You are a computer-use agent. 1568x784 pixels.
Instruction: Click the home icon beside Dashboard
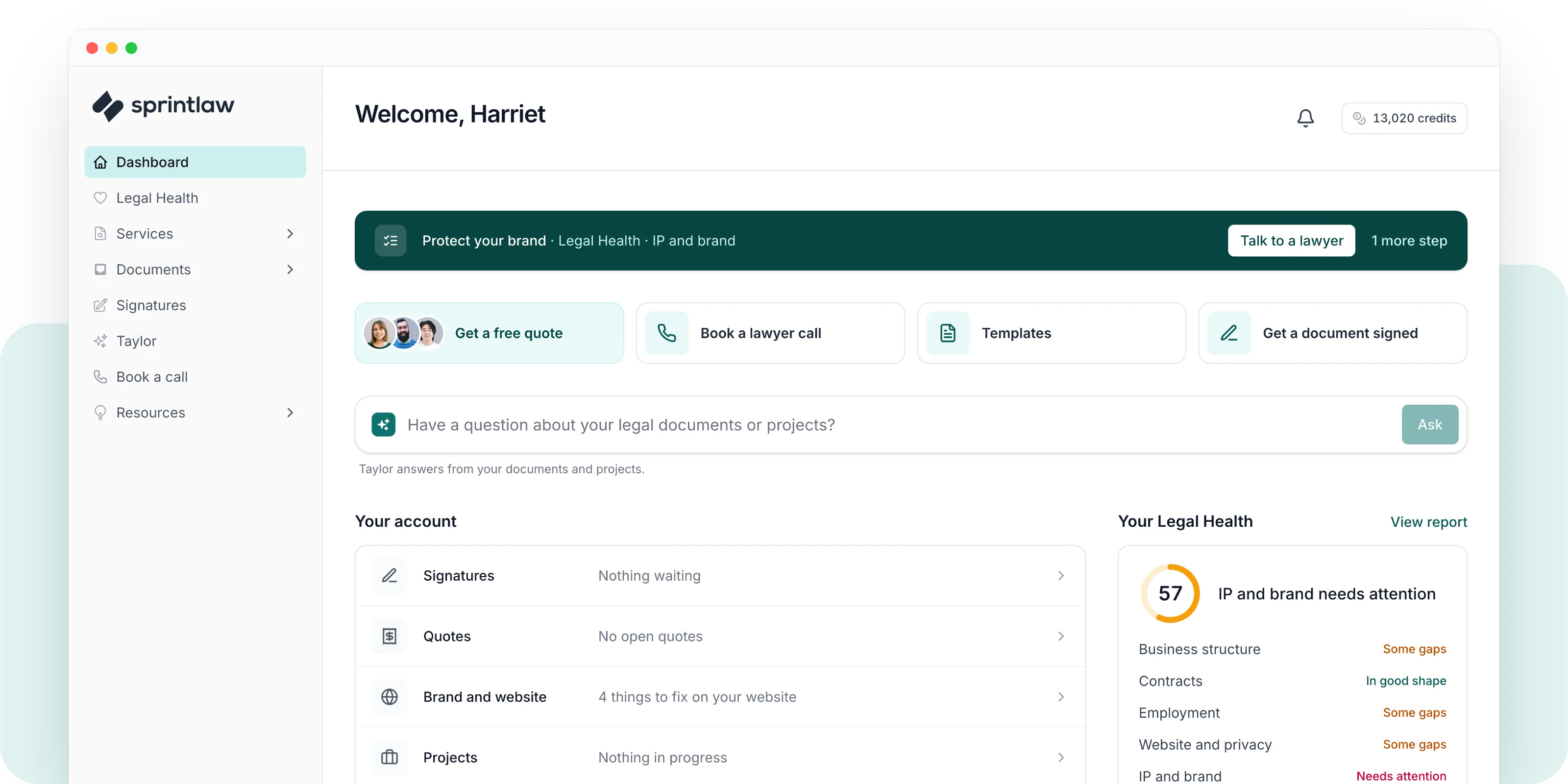pyautogui.click(x=100, y=162)
